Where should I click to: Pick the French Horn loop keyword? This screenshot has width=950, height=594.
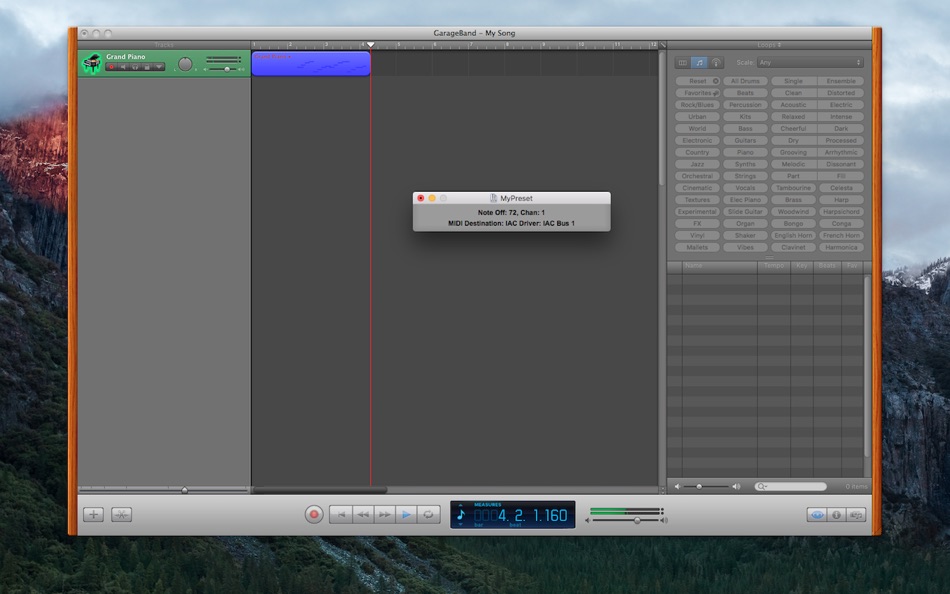841,235
